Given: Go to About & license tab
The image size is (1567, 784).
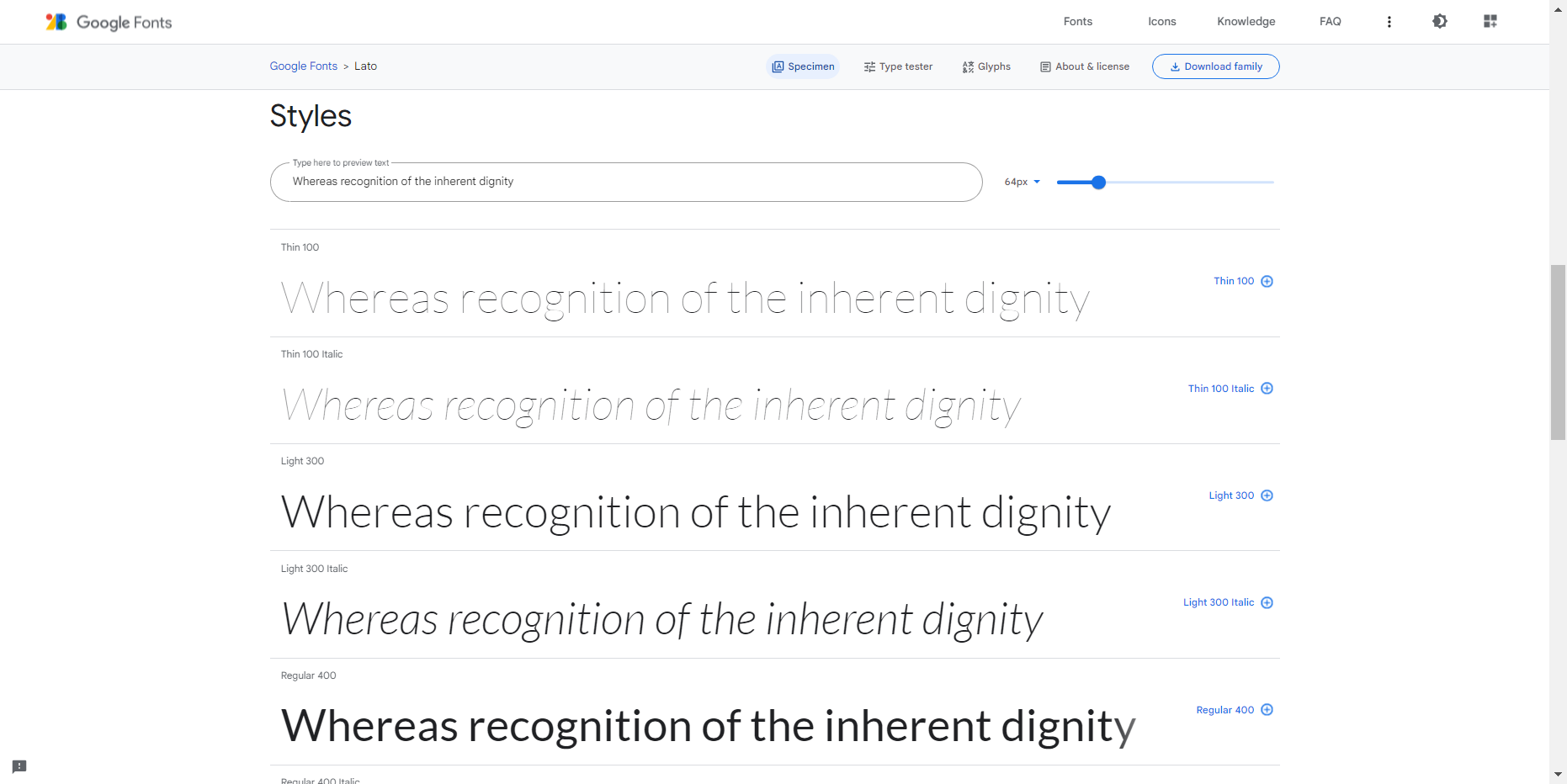Looking at the screenshot, I should pyautogui.click(x=1085, y=66).
